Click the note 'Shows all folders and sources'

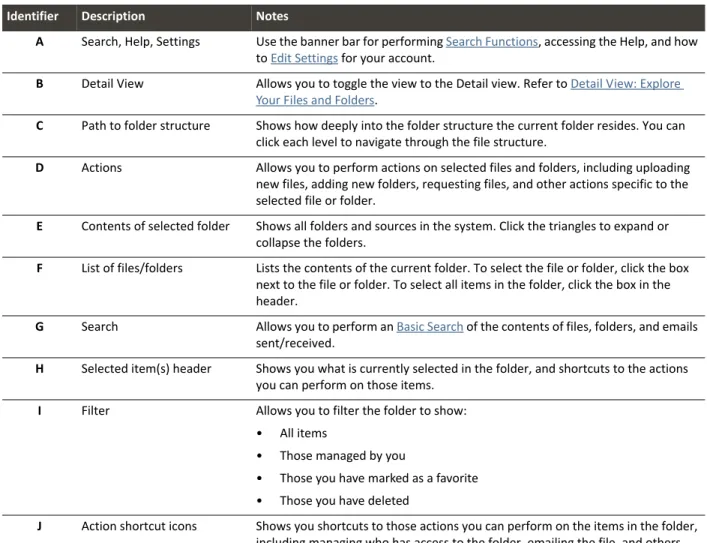[462, 235]
